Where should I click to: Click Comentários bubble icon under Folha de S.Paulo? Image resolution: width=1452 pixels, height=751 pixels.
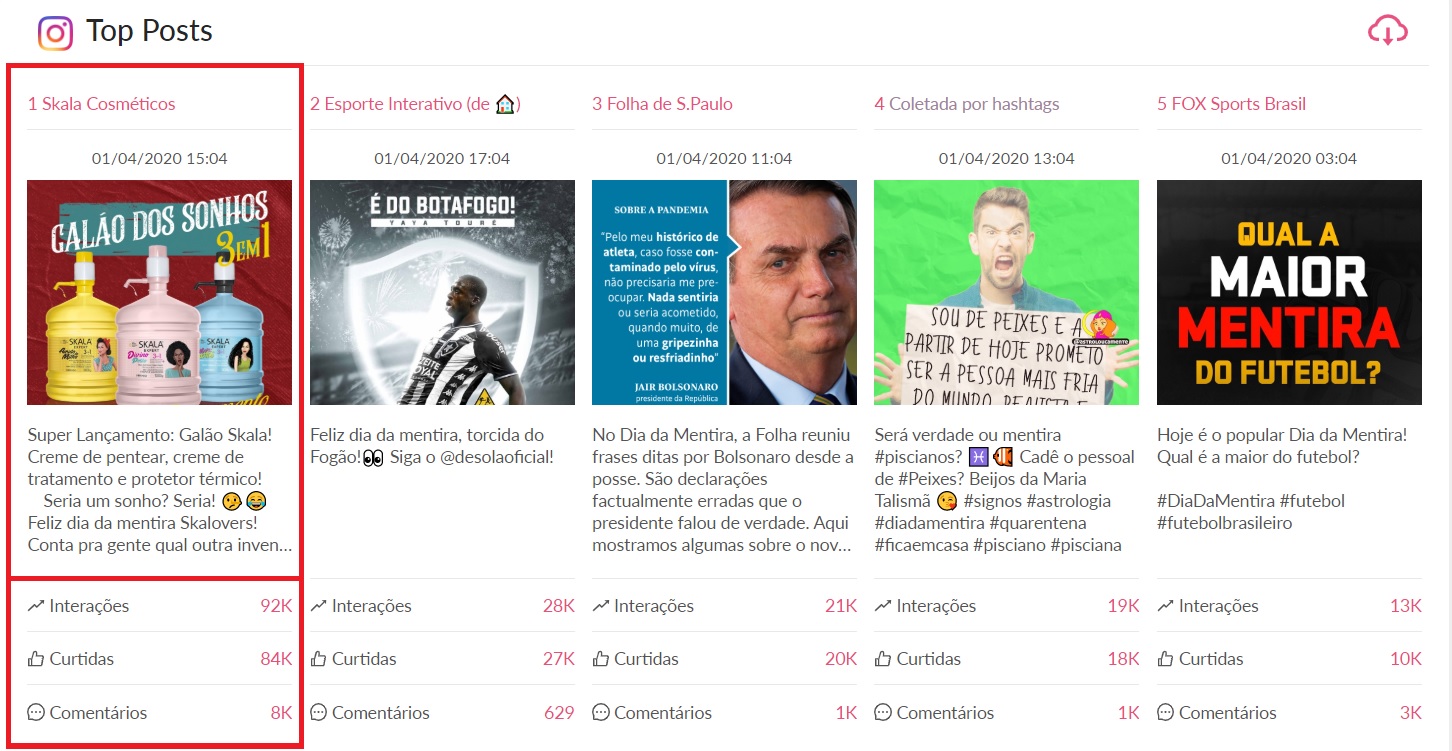point(601,713)
